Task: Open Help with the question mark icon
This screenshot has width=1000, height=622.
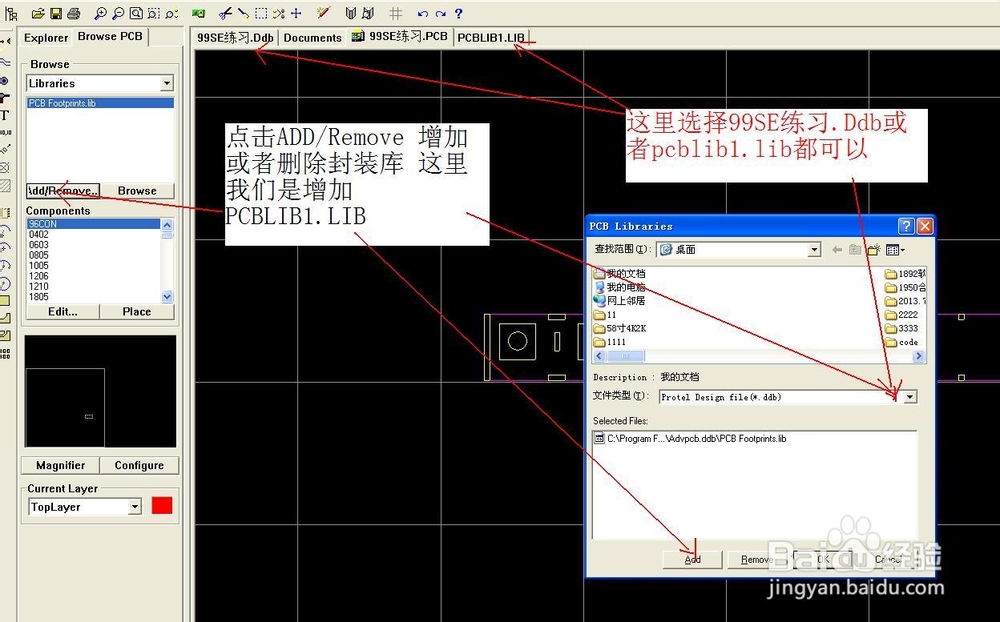Action: 459,13
